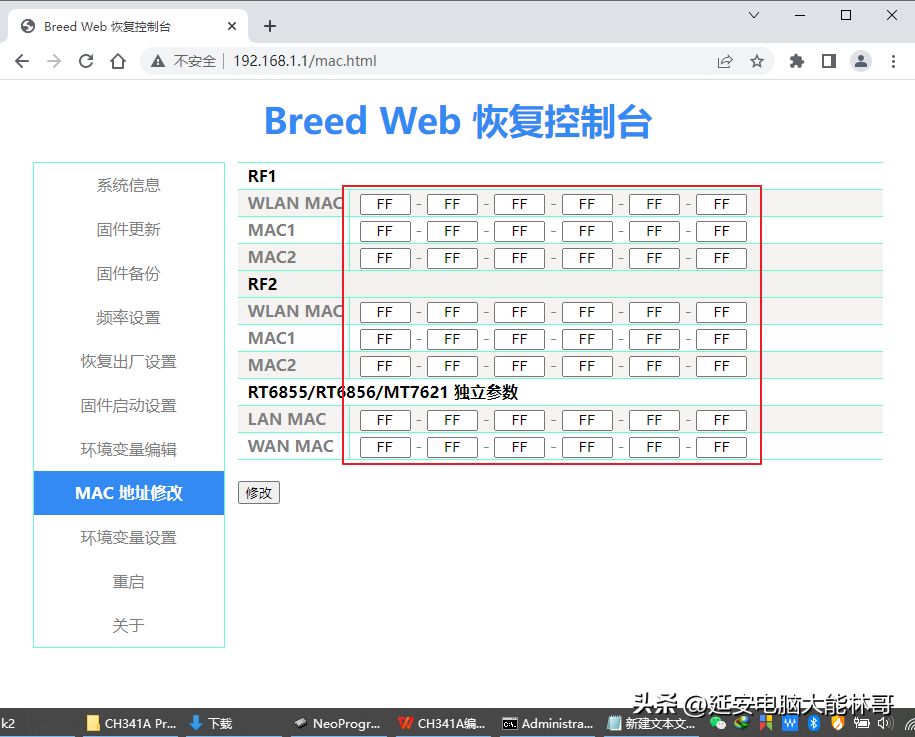Open 下载 taskbar item
The image size is (915, 737).
[x=211, y=724]
